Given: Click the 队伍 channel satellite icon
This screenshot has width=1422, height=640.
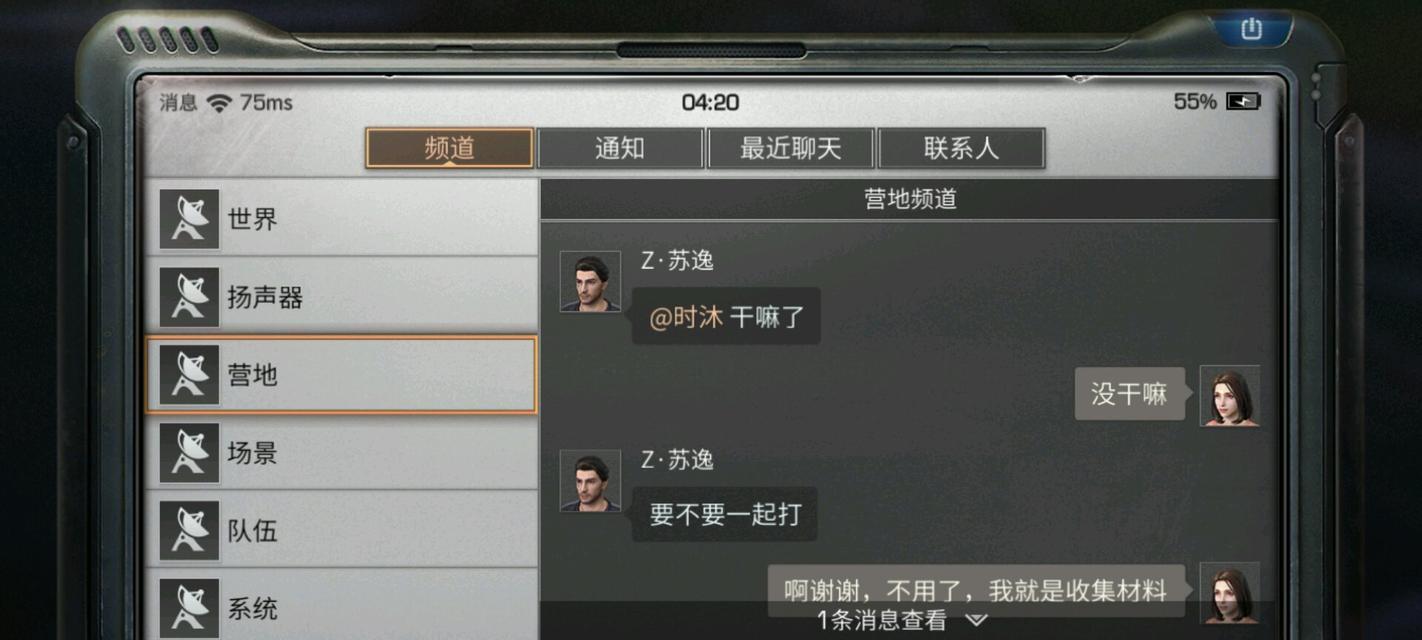Looking at the screenshot, I should 189,531.
